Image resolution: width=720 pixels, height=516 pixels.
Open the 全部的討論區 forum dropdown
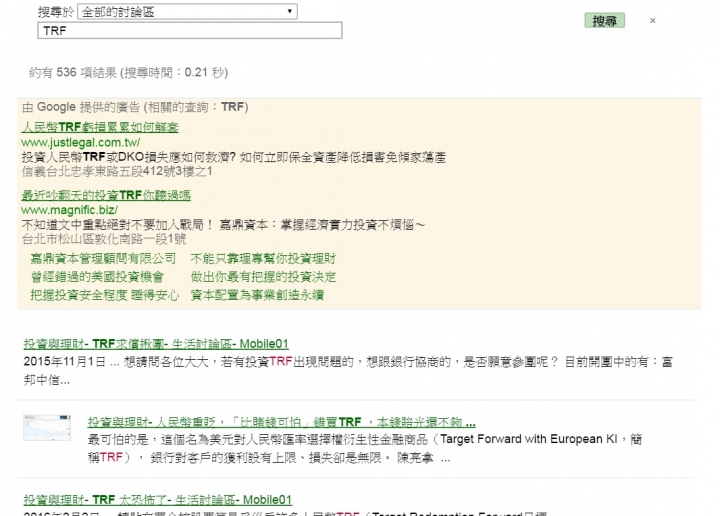tap(187, 11)
